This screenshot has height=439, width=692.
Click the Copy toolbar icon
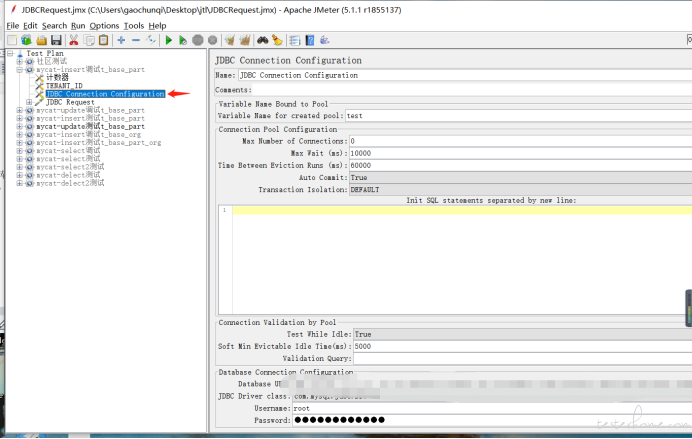[x=89, y=40]
